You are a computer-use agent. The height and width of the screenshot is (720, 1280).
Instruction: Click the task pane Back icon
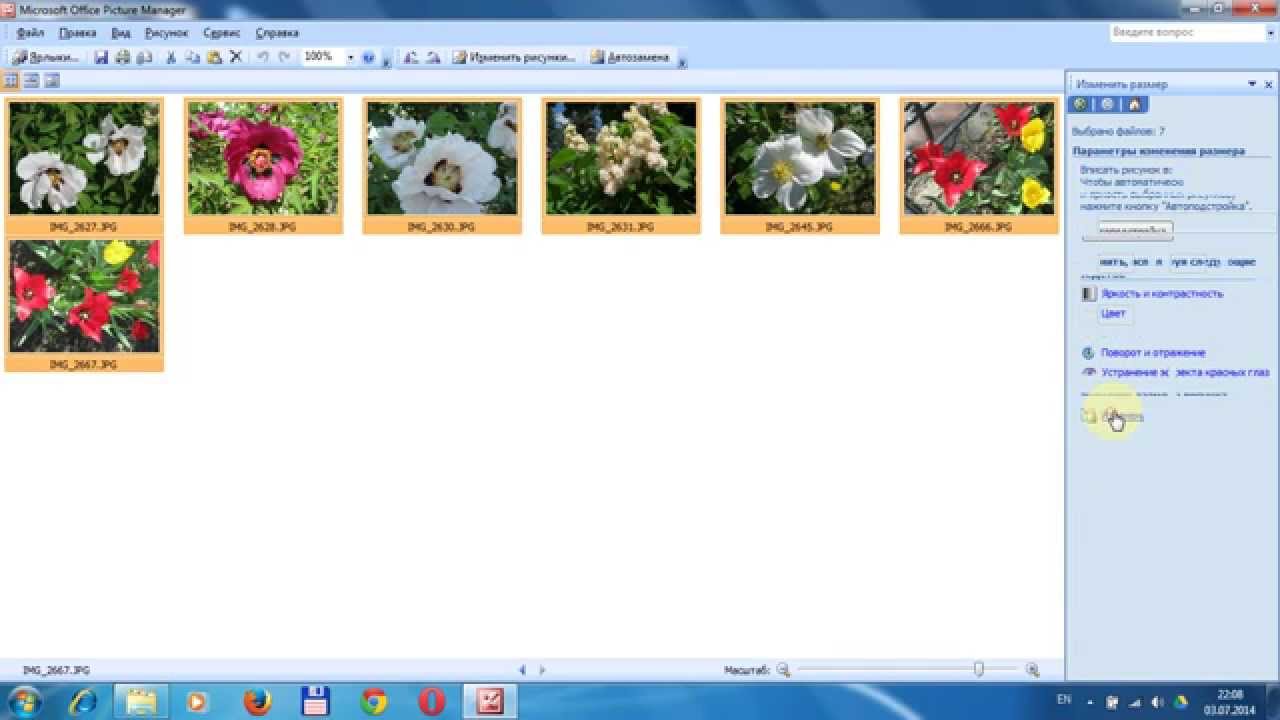(x=1080, y=104)
